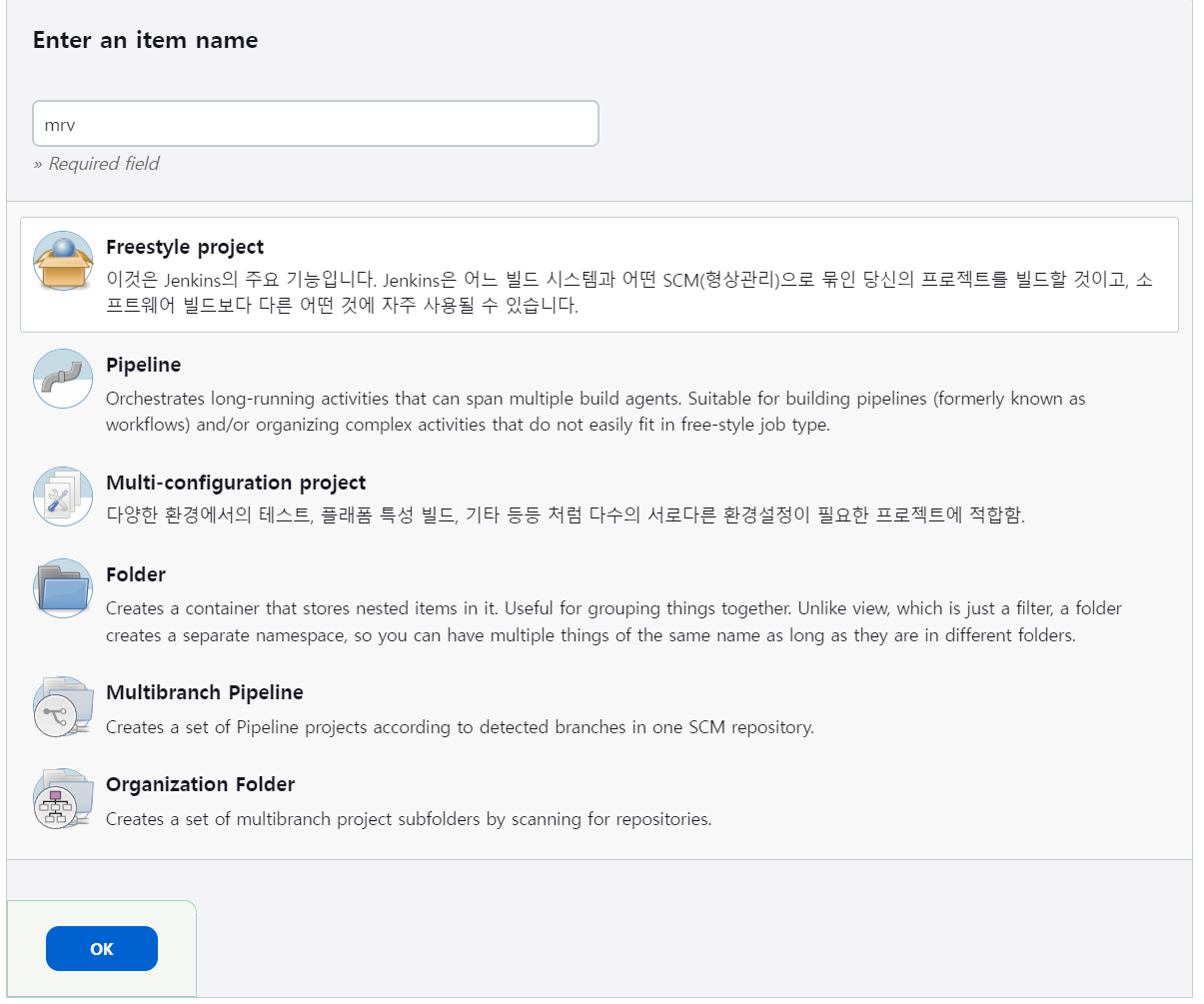
Task: Click 'Creates a set of multibranch project subfolders' description
Action: point(409,819)
